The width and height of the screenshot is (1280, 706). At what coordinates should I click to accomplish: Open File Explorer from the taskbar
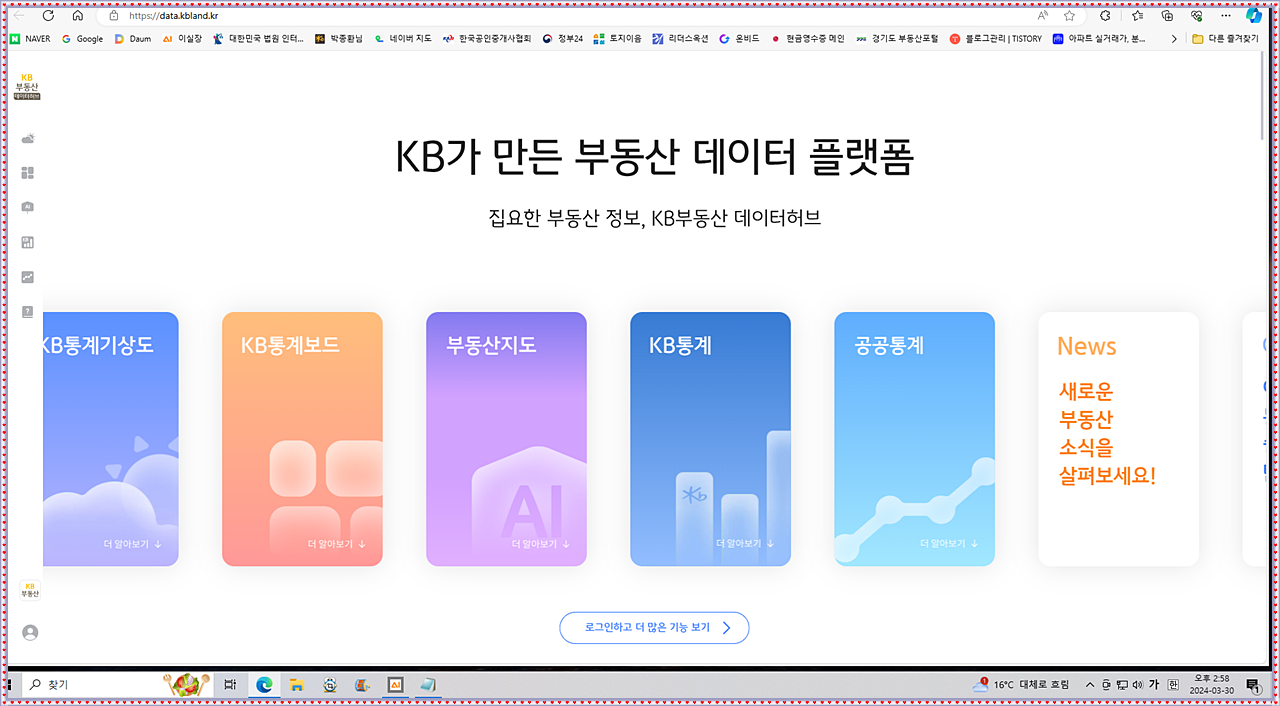(x=297, y=685)
